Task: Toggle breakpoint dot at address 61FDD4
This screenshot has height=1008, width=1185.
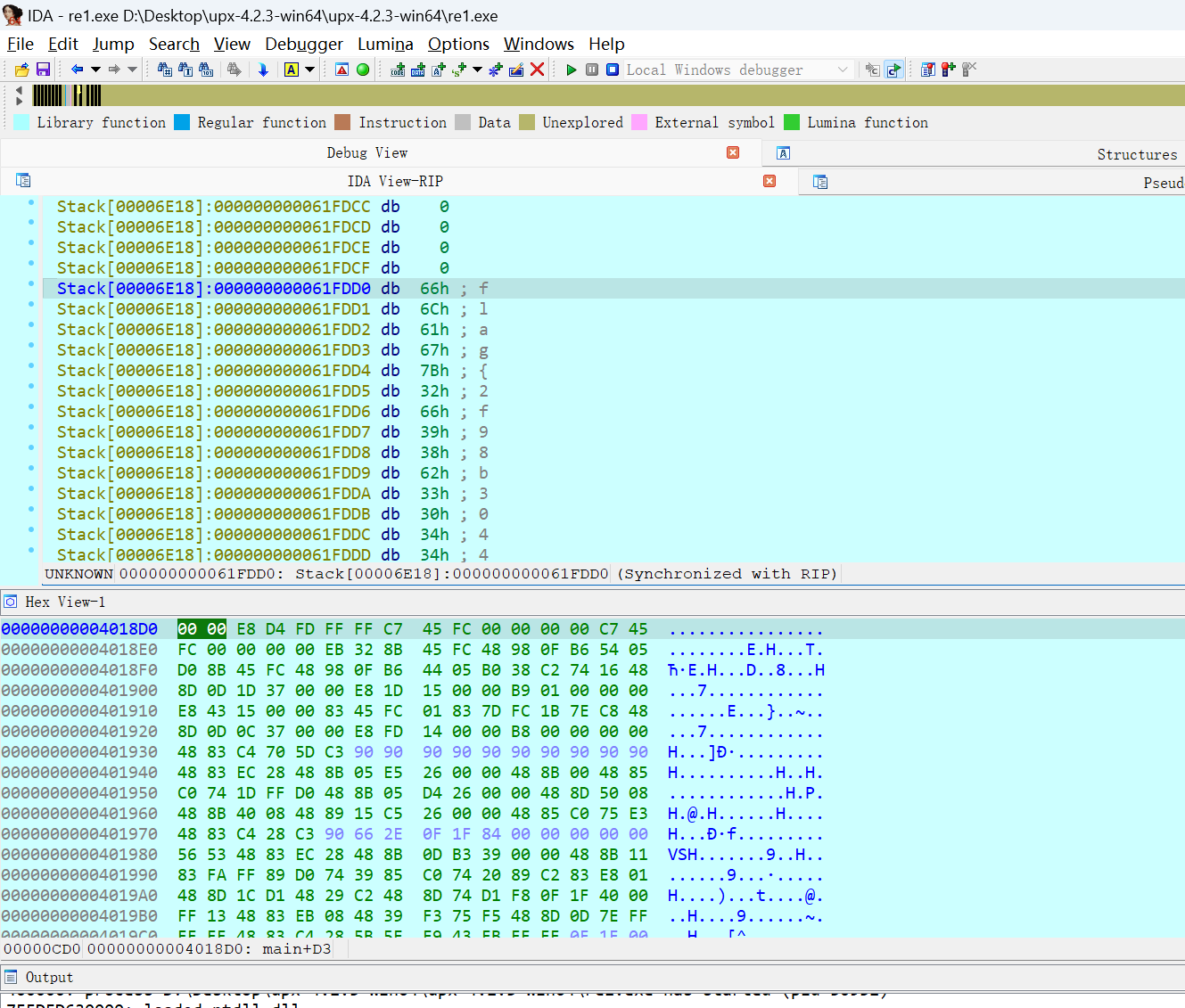Action: point(31,366)
